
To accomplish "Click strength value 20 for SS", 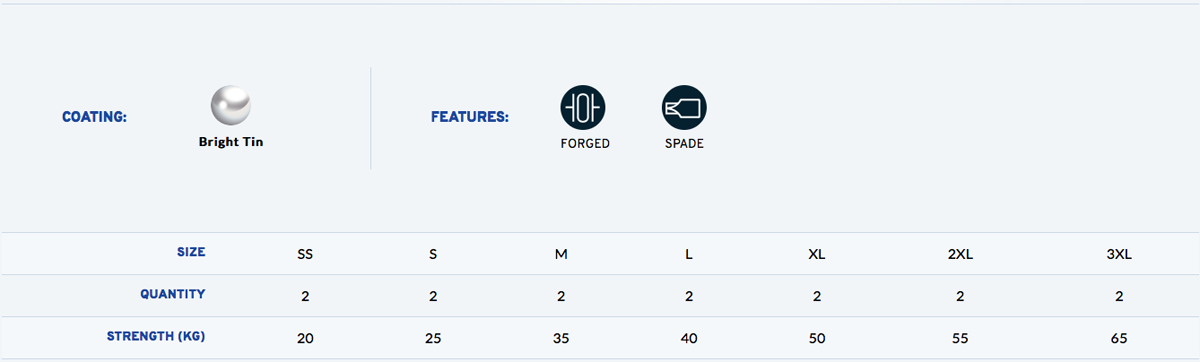I will coord(305,339).
